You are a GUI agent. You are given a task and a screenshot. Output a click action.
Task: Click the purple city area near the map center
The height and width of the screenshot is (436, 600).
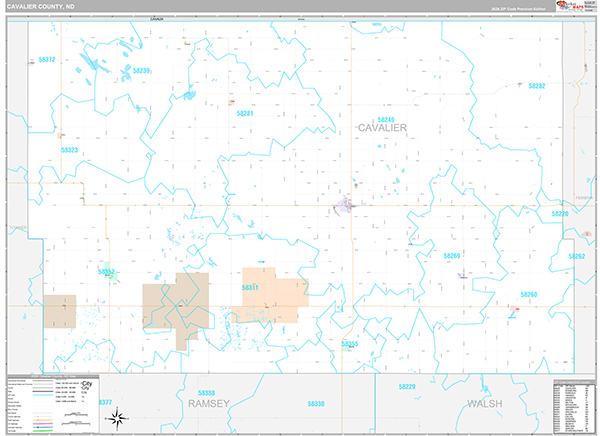point(347,204)
